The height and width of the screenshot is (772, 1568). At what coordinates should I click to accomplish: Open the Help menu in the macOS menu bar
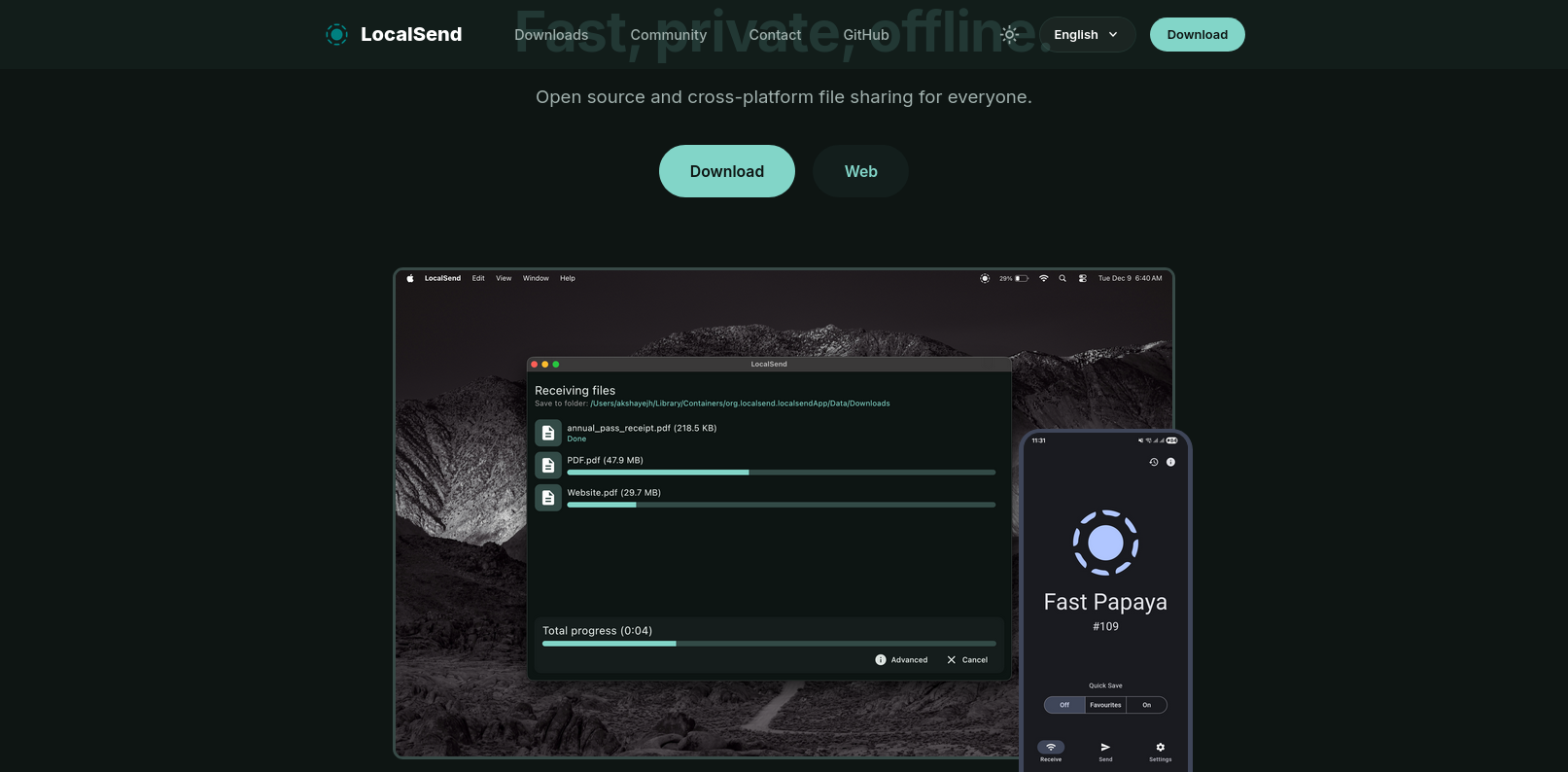tap(568, 278)
